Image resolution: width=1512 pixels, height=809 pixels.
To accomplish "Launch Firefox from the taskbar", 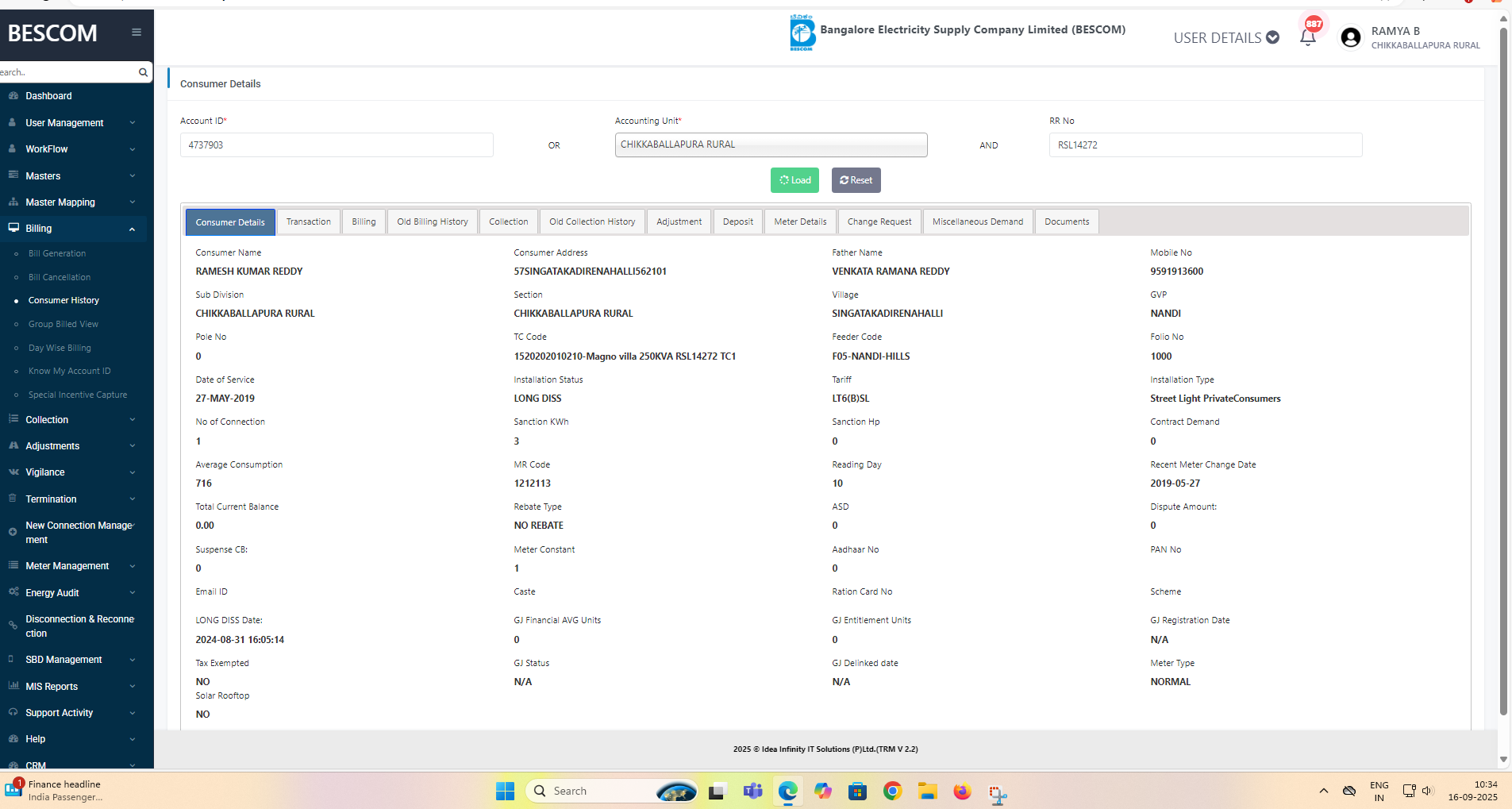I will 963,792.
